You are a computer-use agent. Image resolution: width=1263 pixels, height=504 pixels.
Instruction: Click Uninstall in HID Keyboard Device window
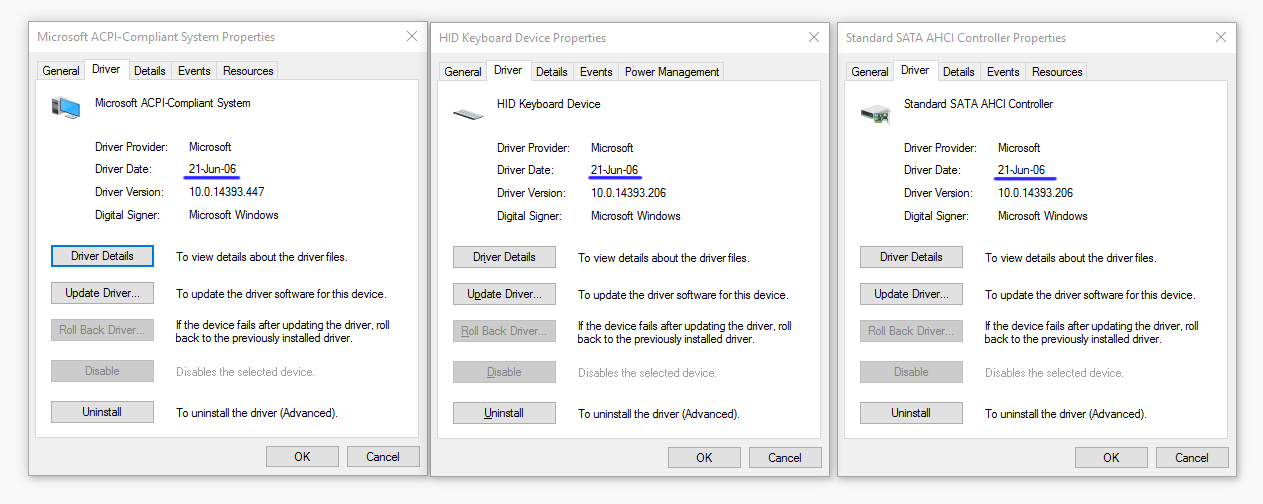504,412
